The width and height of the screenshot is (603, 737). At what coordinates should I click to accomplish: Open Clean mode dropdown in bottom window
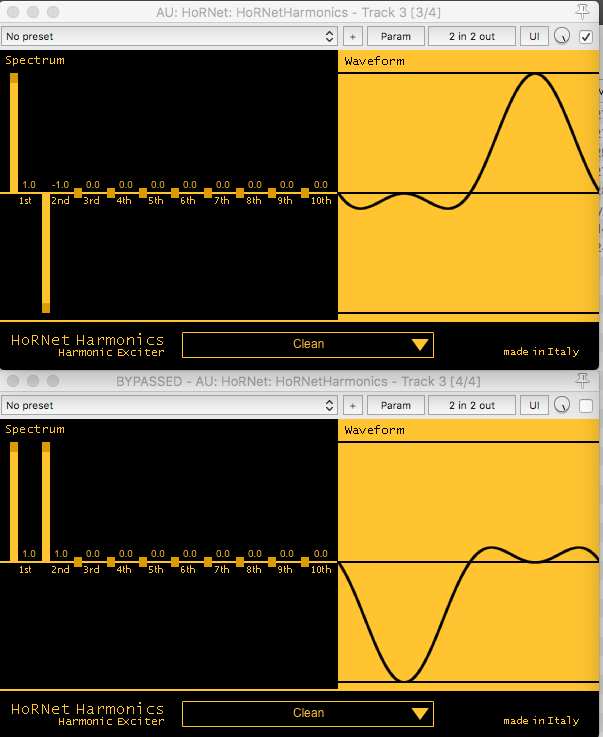click(308, 713)
